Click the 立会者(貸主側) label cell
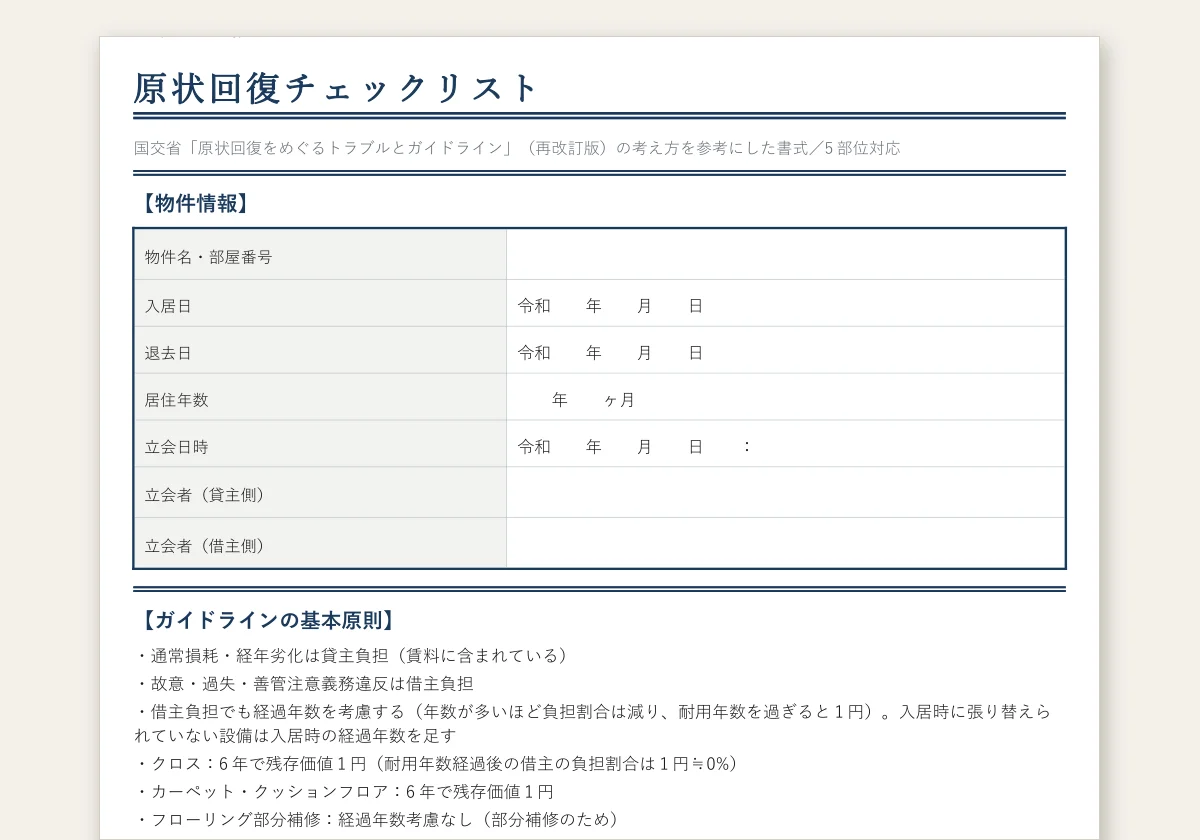Image resolution: width=1200 pixels, height=840 pixels. pyautogui.click(x=320, y=493)
